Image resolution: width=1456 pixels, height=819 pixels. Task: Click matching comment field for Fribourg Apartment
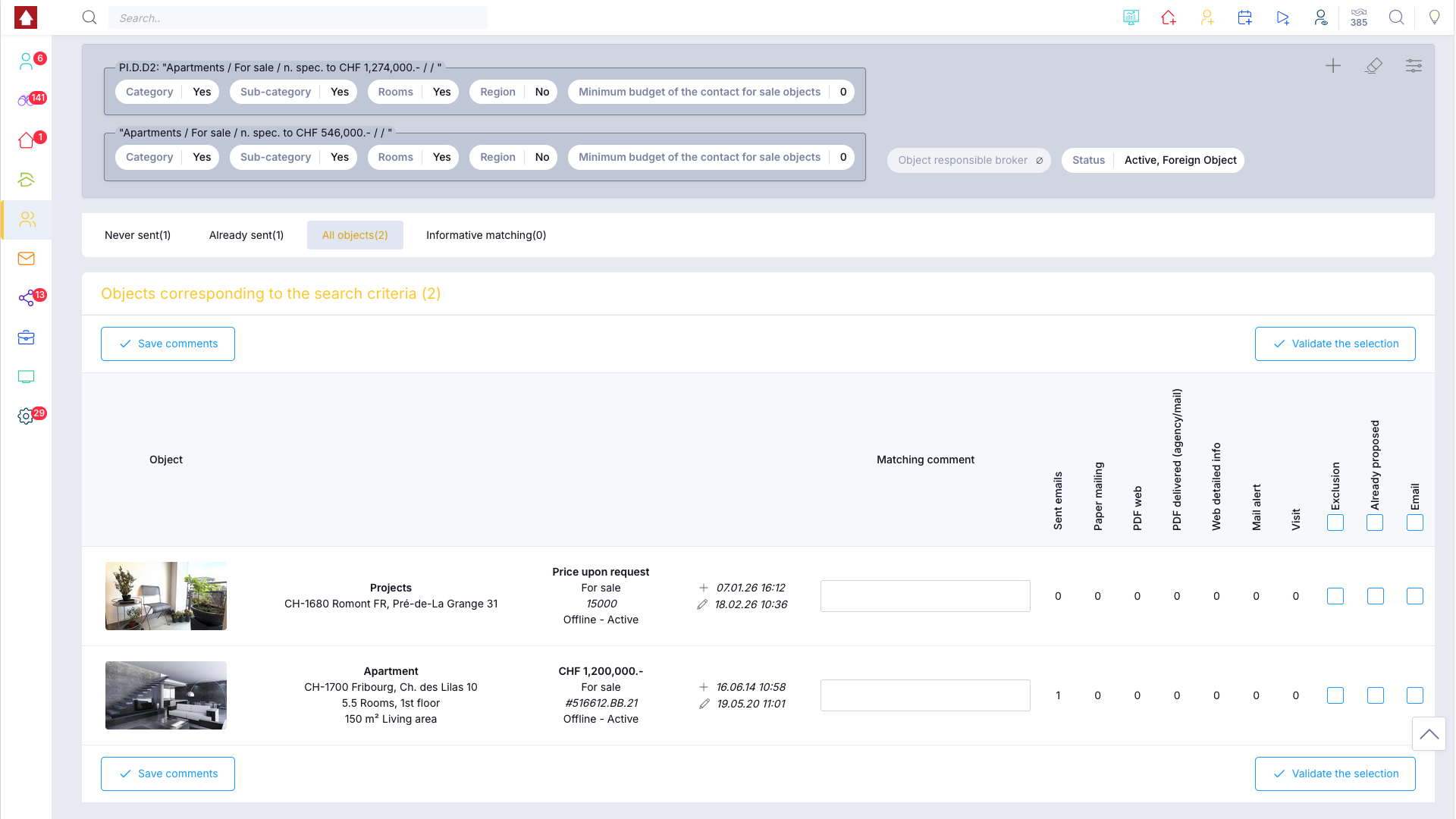(925, 695)
